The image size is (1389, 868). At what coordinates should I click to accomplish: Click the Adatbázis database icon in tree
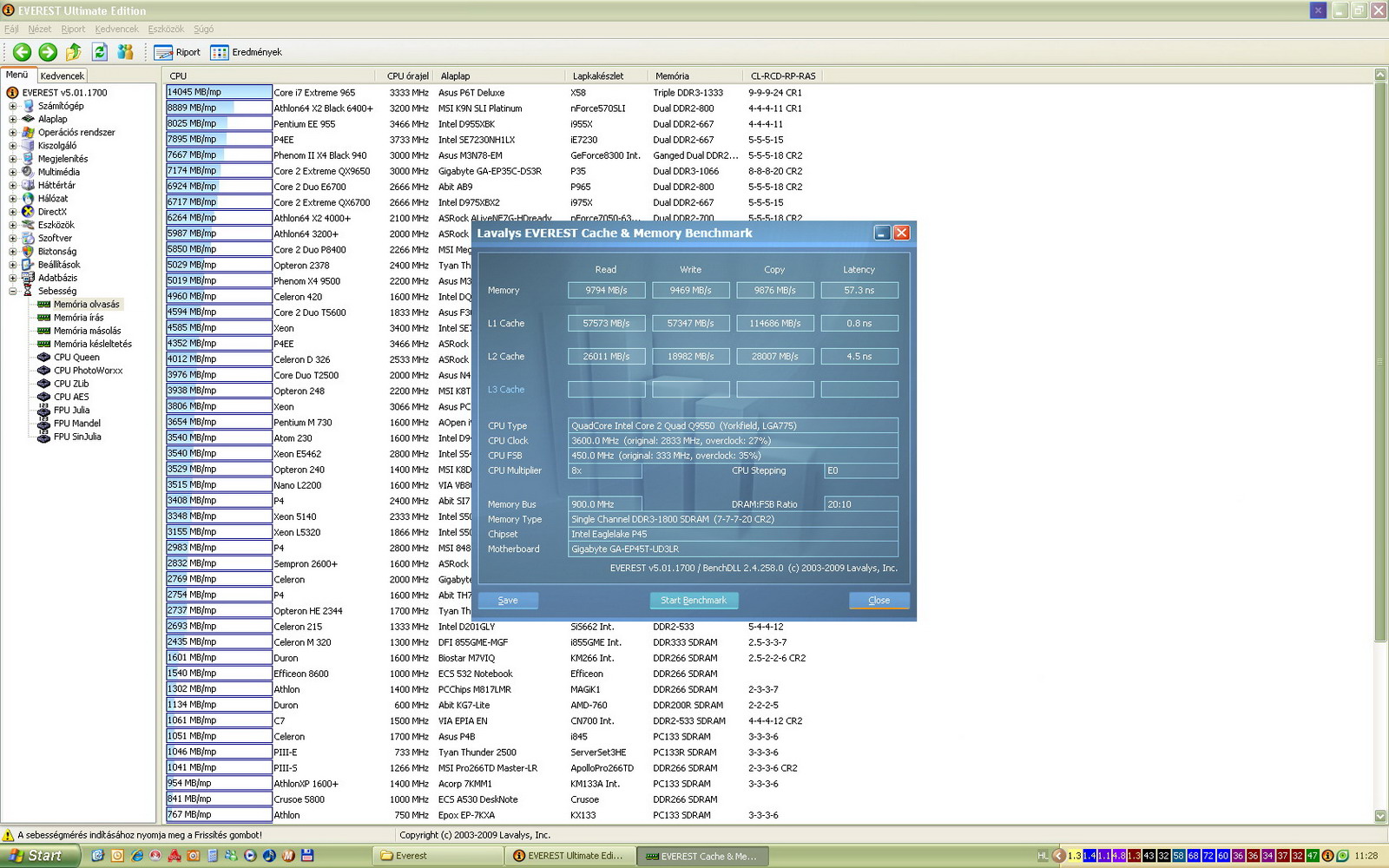click(x=28, y=278)
